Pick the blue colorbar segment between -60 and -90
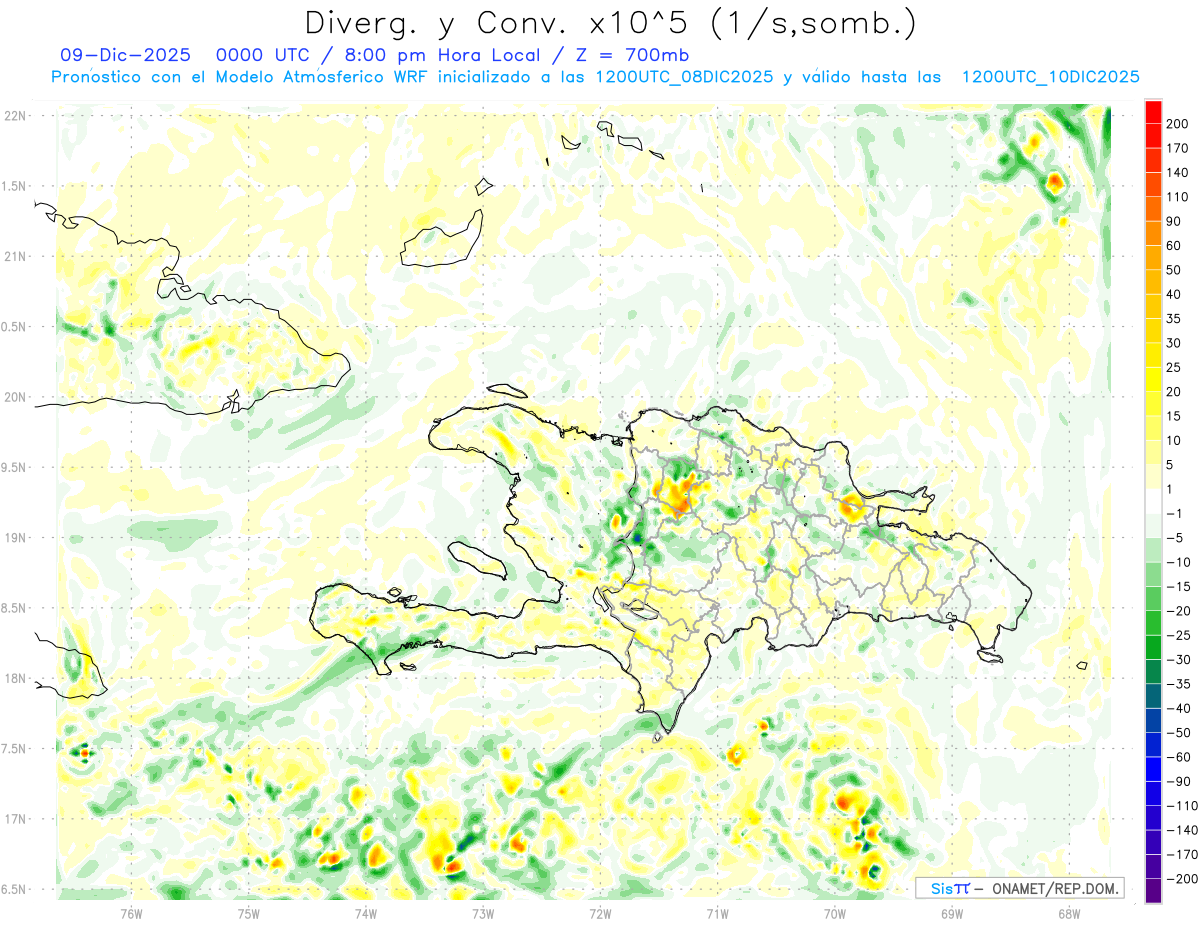 [1153, 769]
